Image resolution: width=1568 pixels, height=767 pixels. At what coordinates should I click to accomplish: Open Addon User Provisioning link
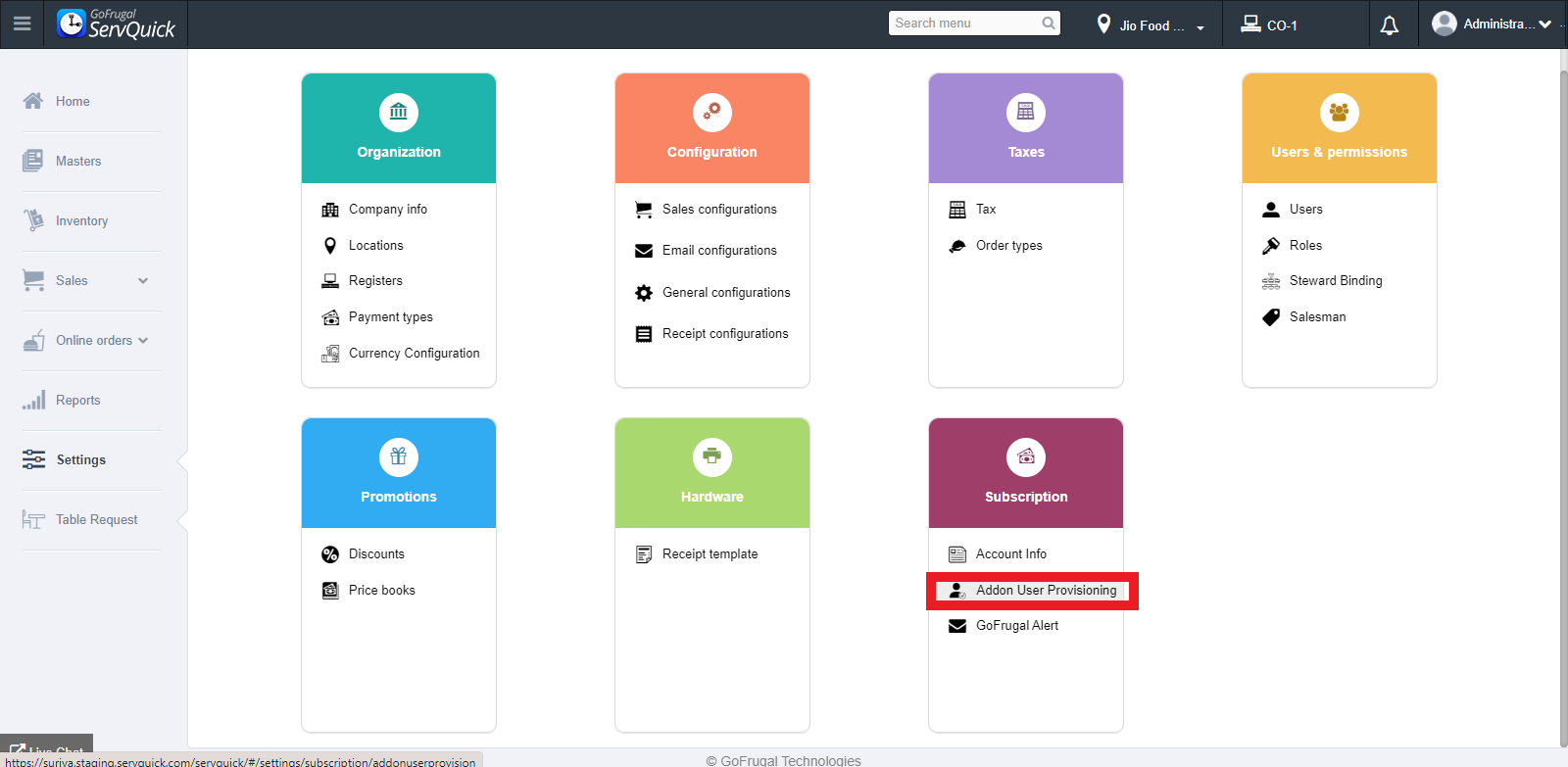click(1047, 591)
